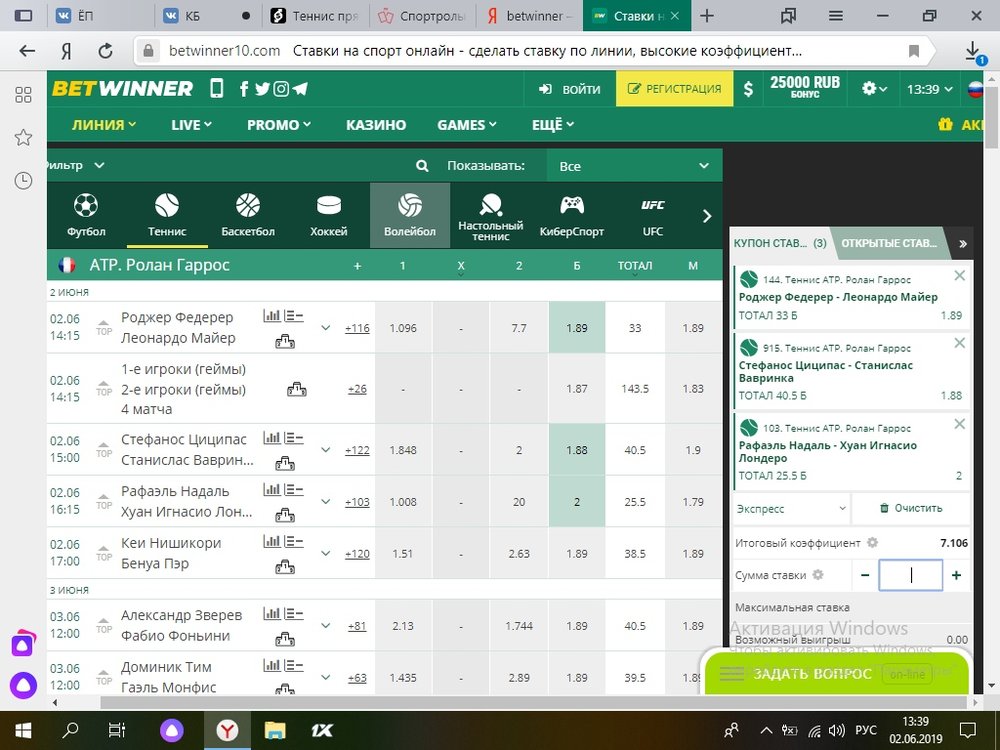Clear the coupon with Очистить
This screenshot has height=750, width=1000.
coord(911,508)
